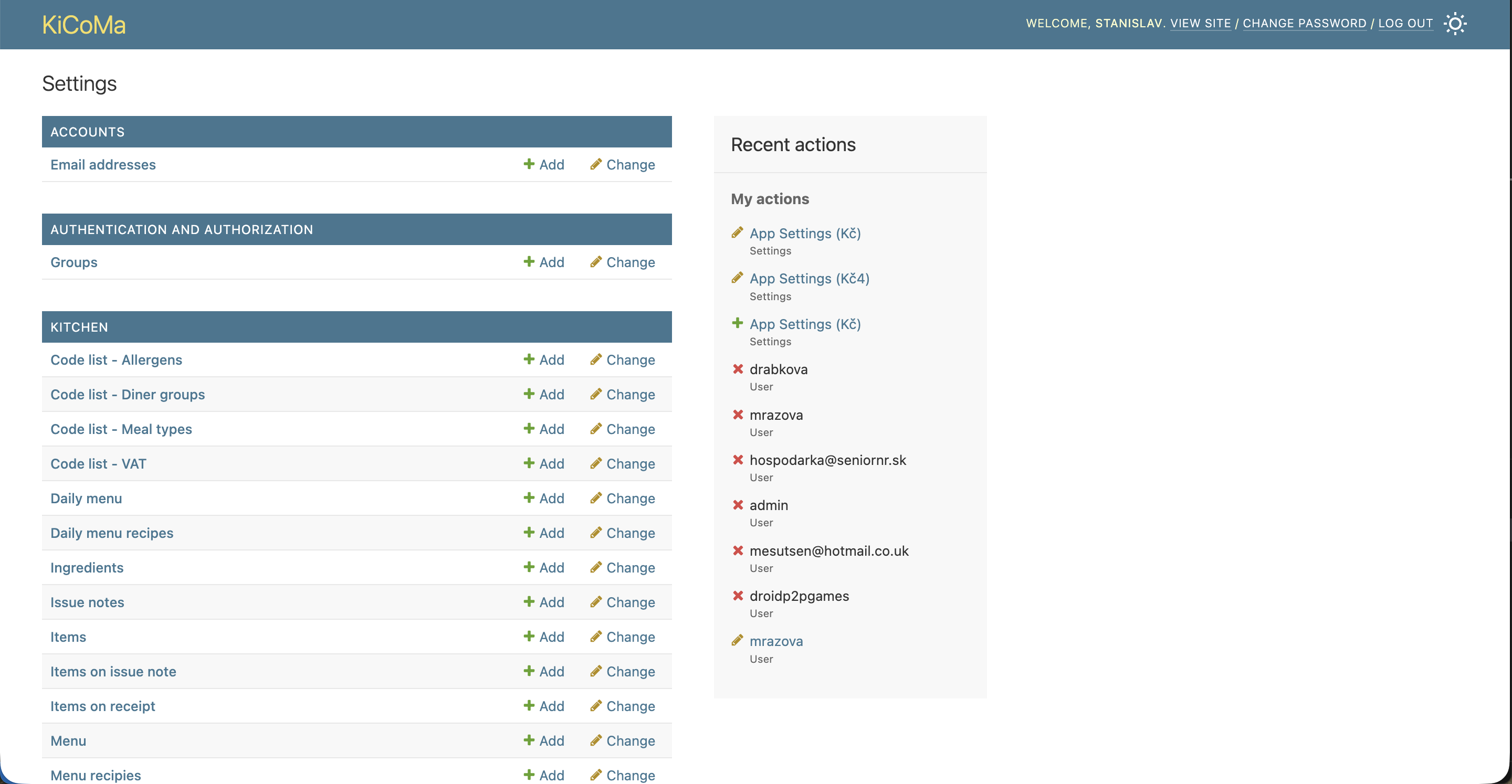Viewport: 1512px width, 784px height.
Task: Open the KiCoMa site title link
Action: (84, 25)
